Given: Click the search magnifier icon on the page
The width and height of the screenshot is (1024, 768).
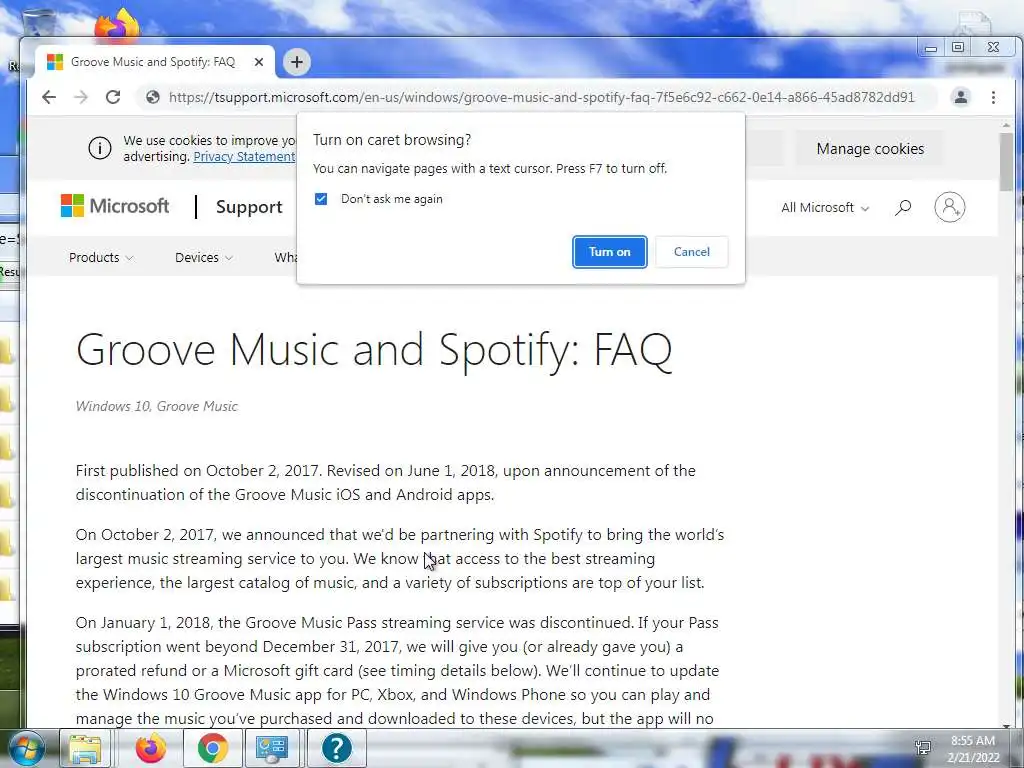Looking at the screenshot, I should click(903, 208).
